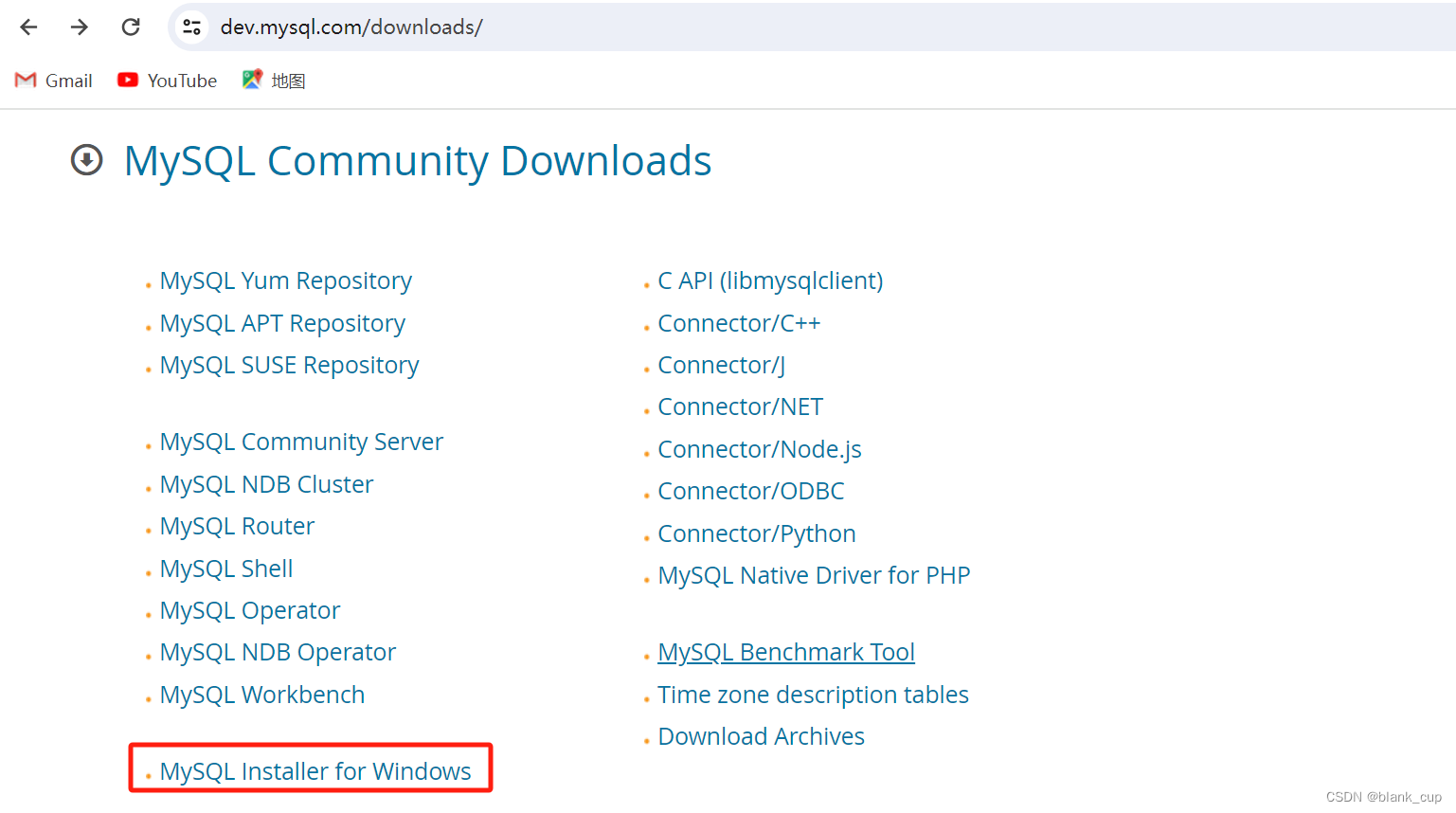Click the browser forward arrow
This screenshot has height=813, width=1456.
(80, 27)
